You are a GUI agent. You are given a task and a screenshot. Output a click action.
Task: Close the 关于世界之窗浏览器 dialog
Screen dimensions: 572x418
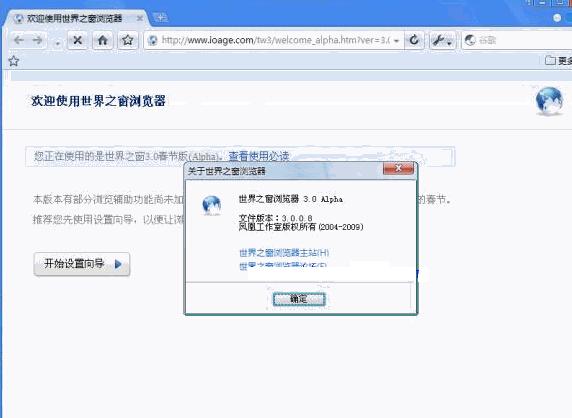(398, 168)
